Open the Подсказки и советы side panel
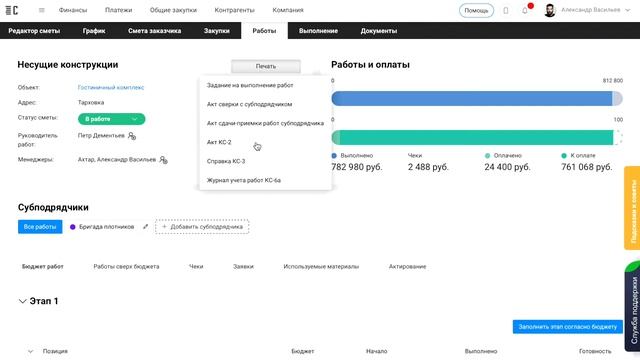 coord(632,208)
